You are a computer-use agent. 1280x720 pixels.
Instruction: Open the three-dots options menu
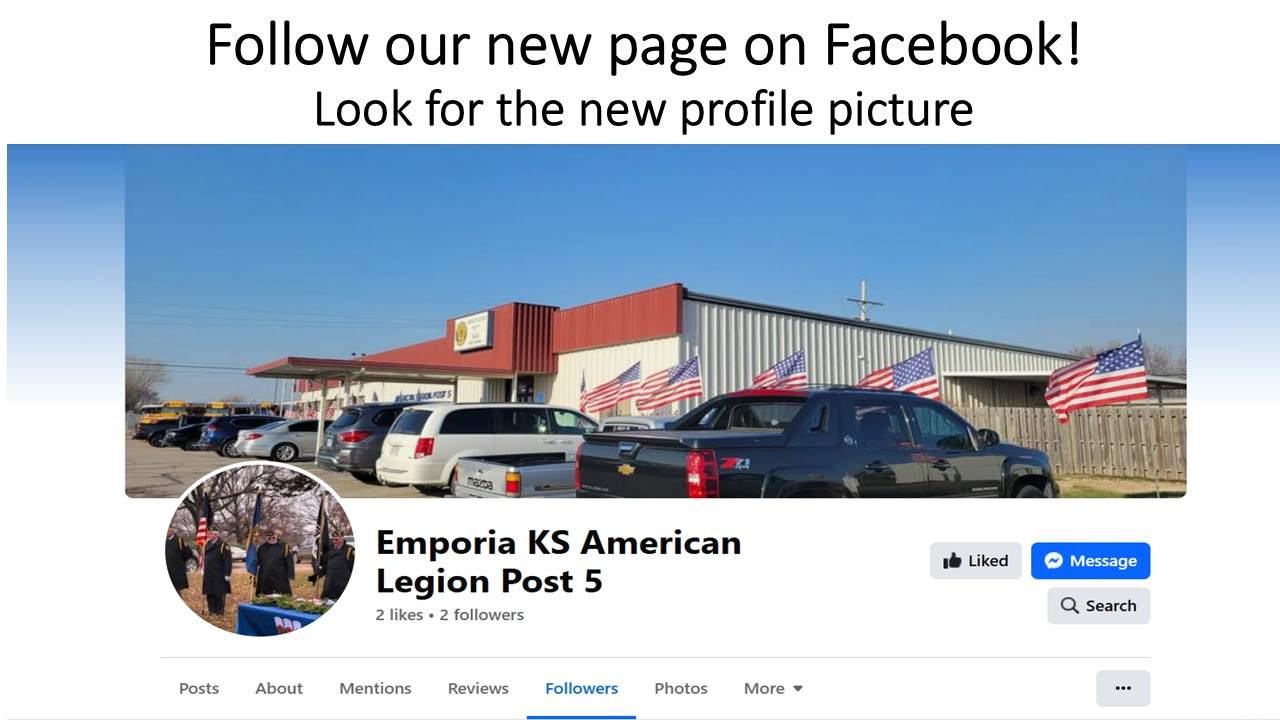(1123, 688)
